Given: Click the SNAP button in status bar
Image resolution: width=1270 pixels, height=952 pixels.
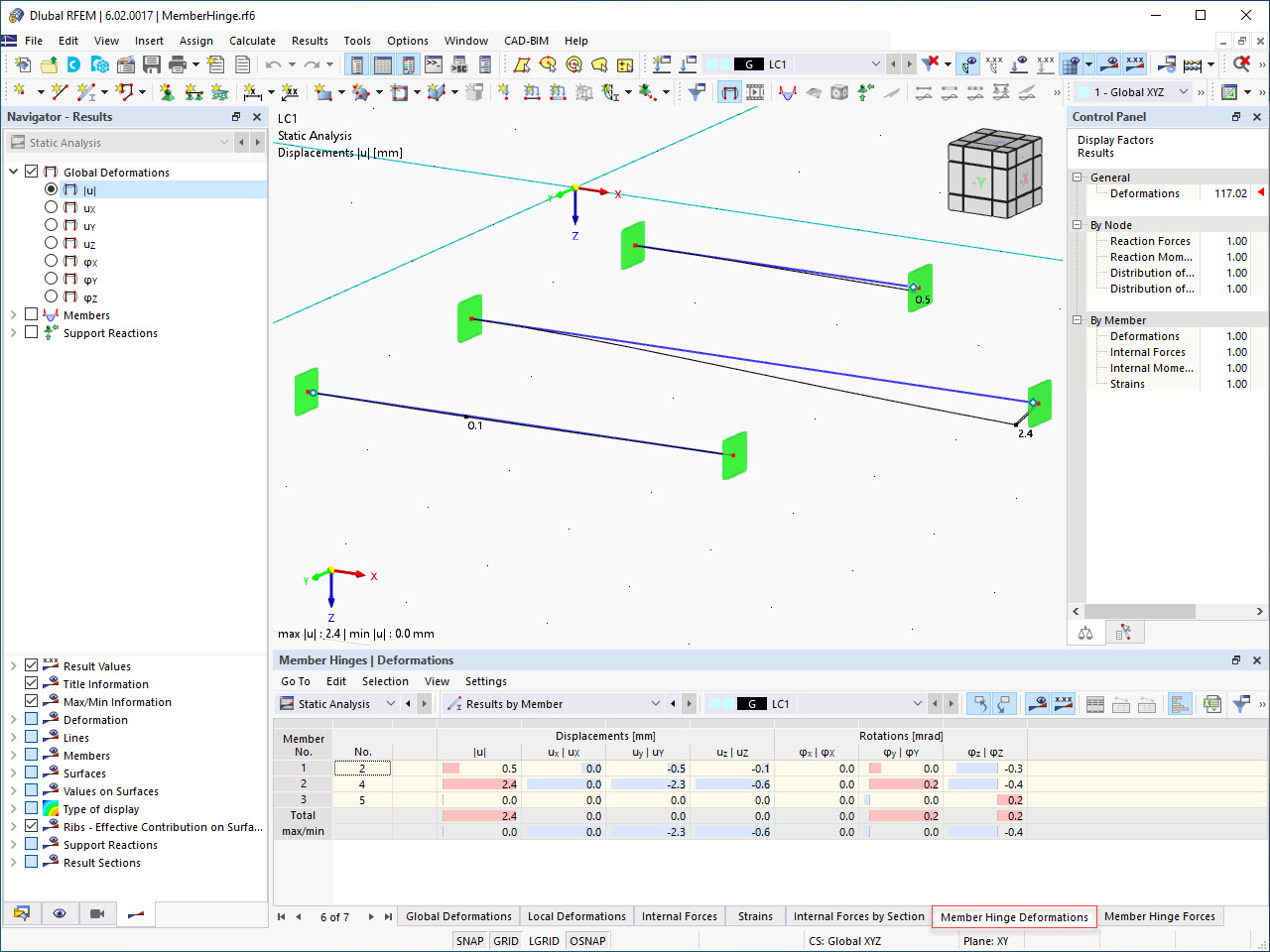Looking at the screenshot, I should 469,940.
